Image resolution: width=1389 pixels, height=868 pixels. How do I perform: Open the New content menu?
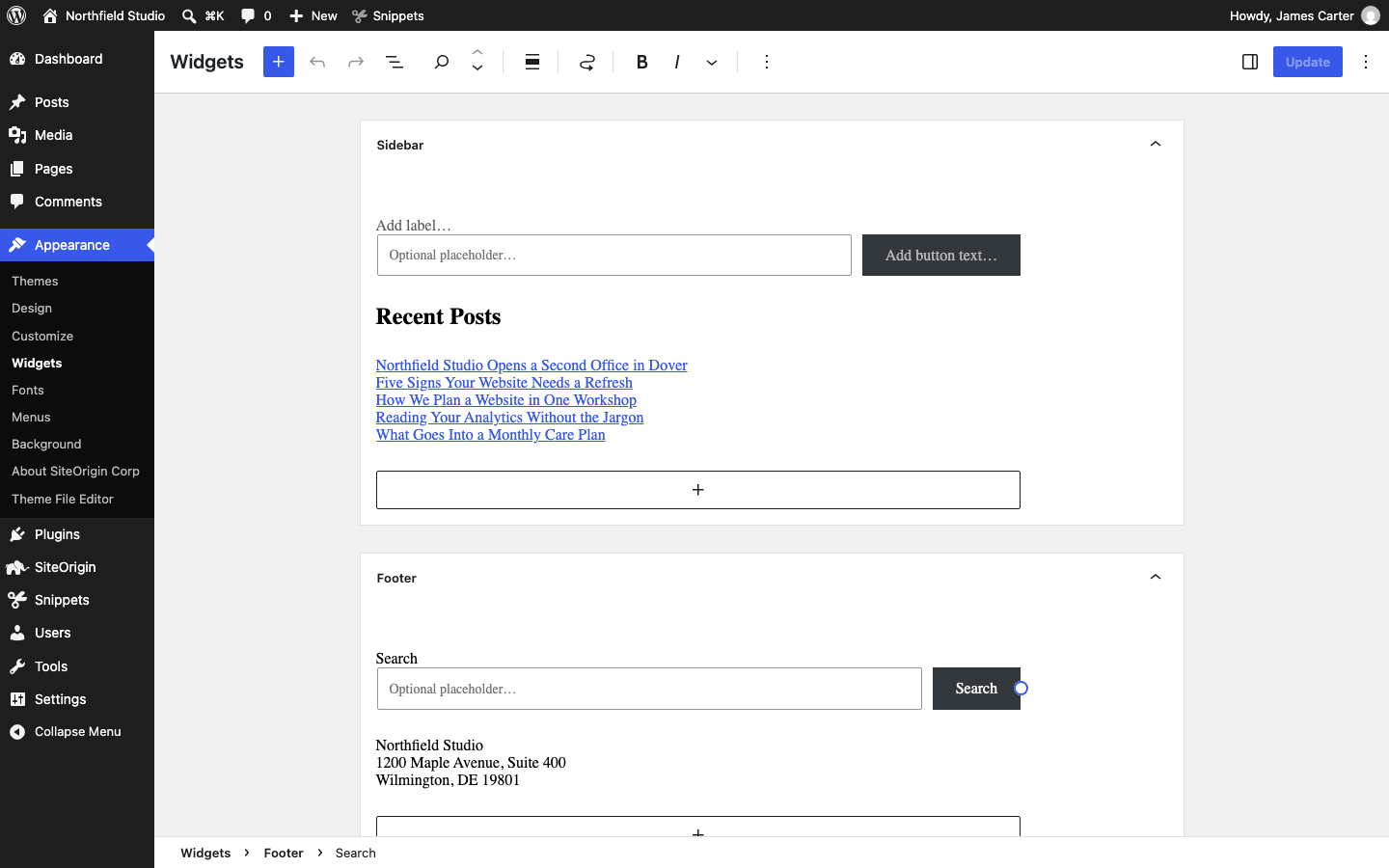(313, 15)
